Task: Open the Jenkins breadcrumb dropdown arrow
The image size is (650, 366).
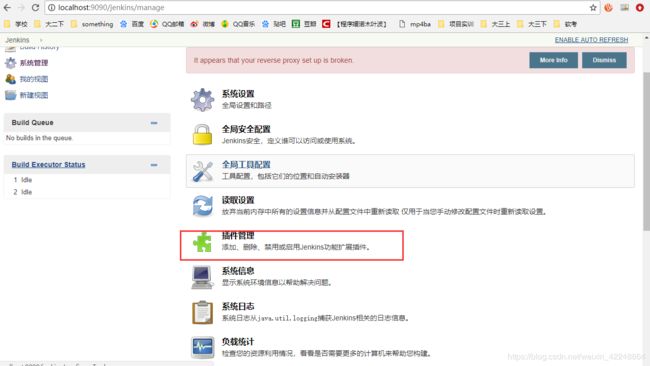Action: [x=41, y=40]
